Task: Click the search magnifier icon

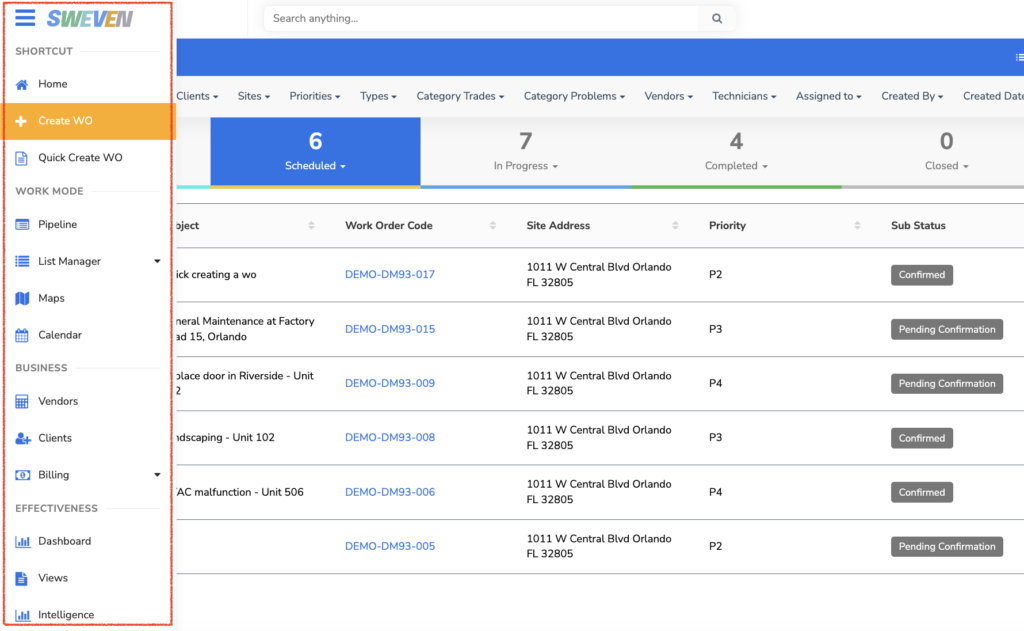Action: click(x=717, y=18)
